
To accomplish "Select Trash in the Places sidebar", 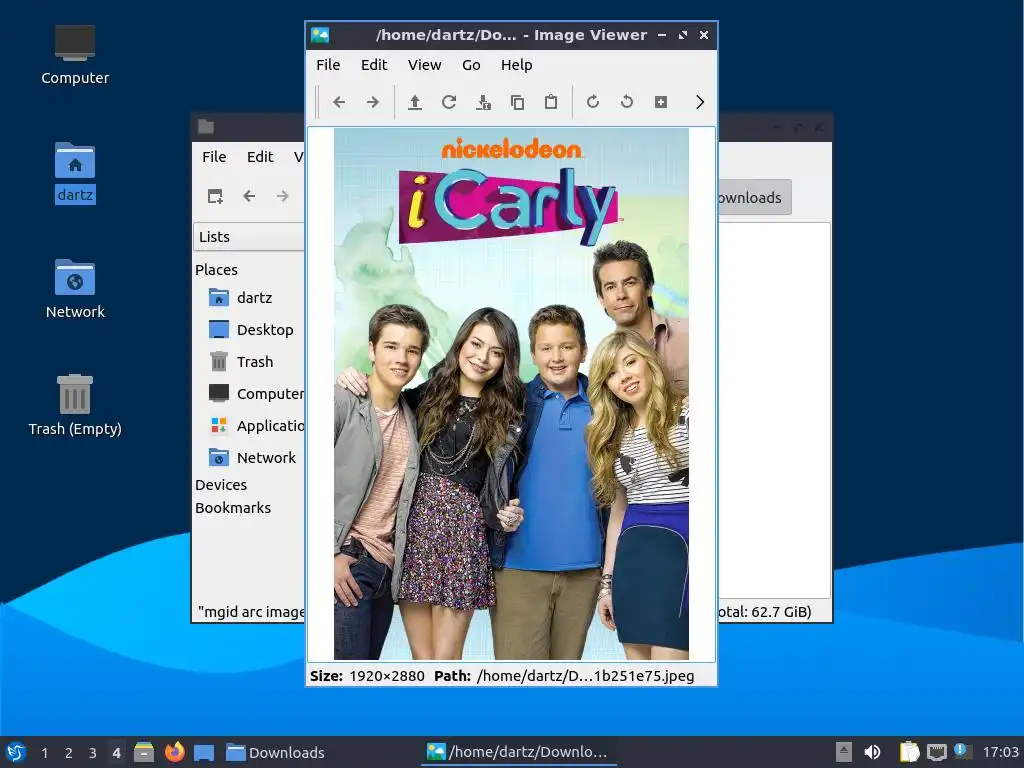I will tap(256, 362).
